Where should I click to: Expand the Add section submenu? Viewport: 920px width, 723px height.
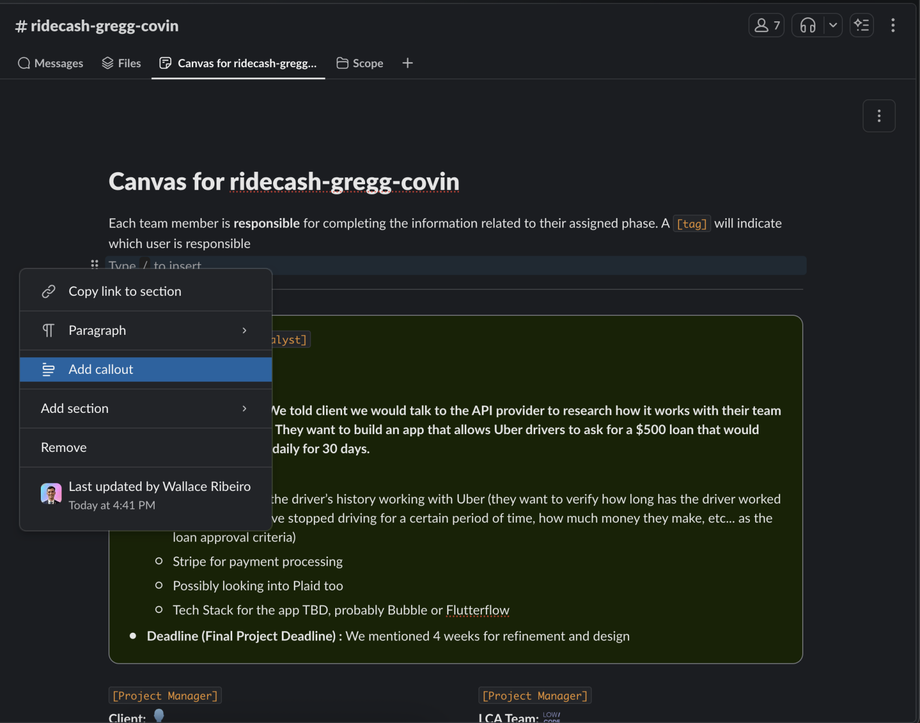click(x=145, y=408)
